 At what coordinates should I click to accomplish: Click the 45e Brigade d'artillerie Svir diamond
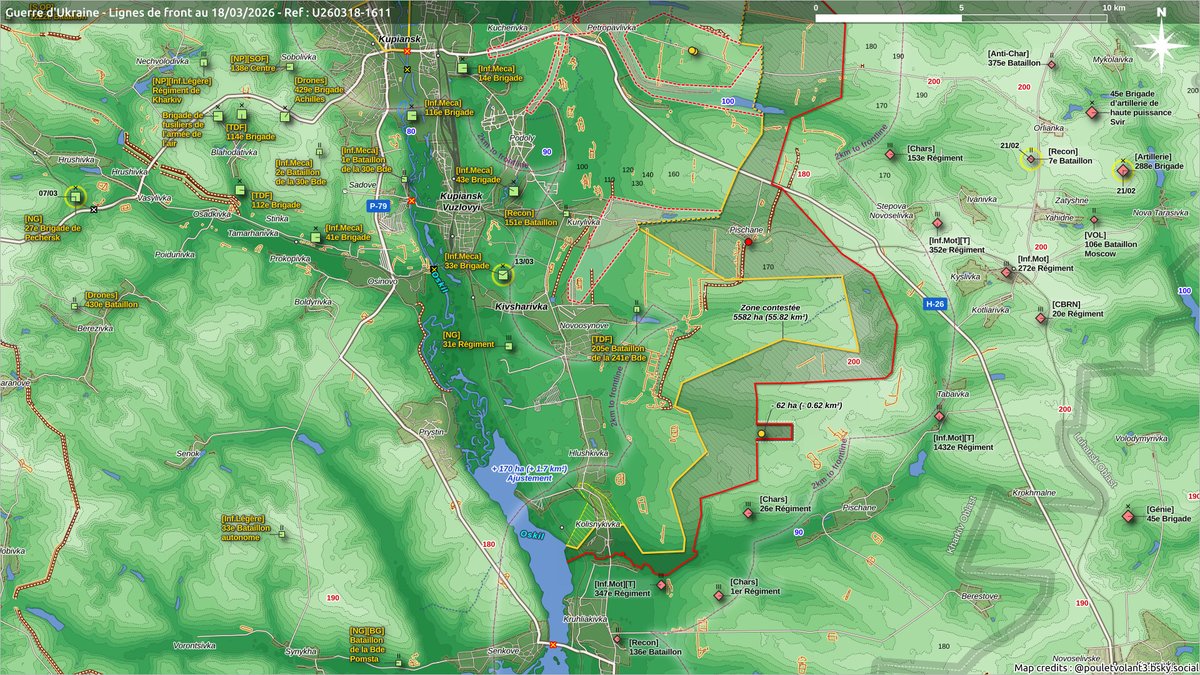point(1091,112)
